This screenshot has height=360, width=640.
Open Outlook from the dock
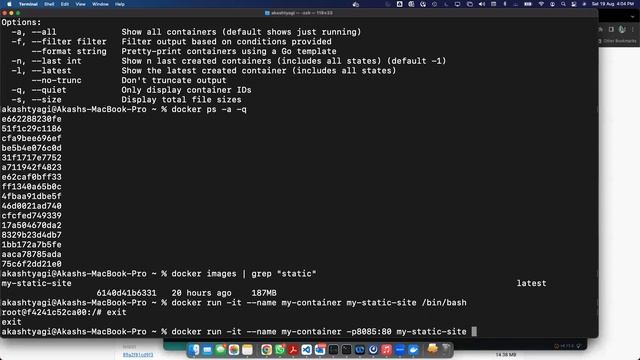(320, 350)
